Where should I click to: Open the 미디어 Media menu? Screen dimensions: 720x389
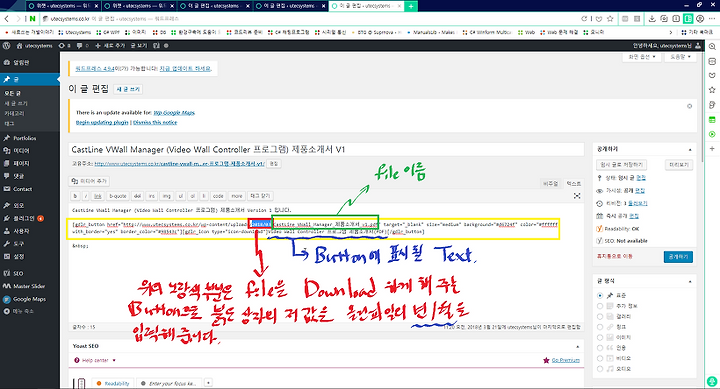pyautogui.click(x=21, y=151)
